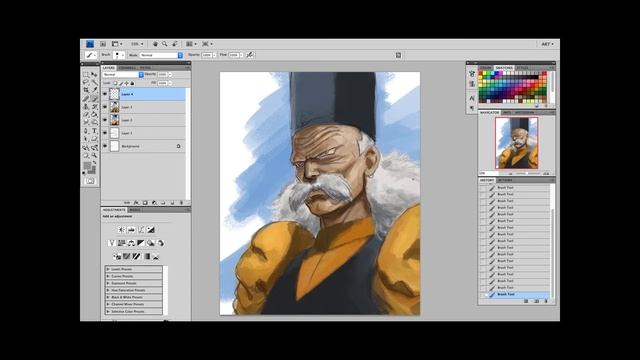
Task: Select the Clone Stamp tool
Action: (86, 107)
